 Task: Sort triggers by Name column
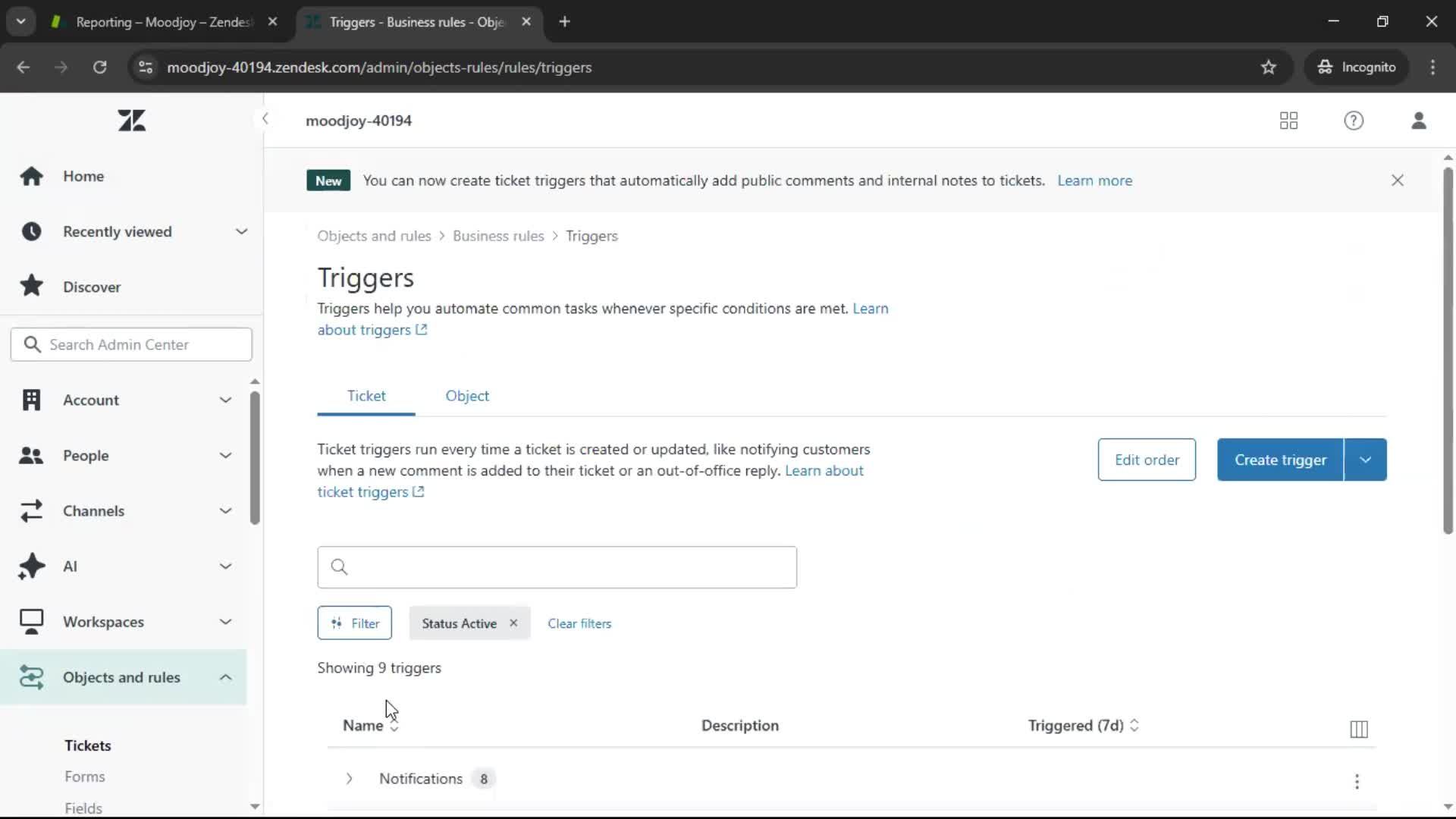pyautogui.click(x=370, y=726)
